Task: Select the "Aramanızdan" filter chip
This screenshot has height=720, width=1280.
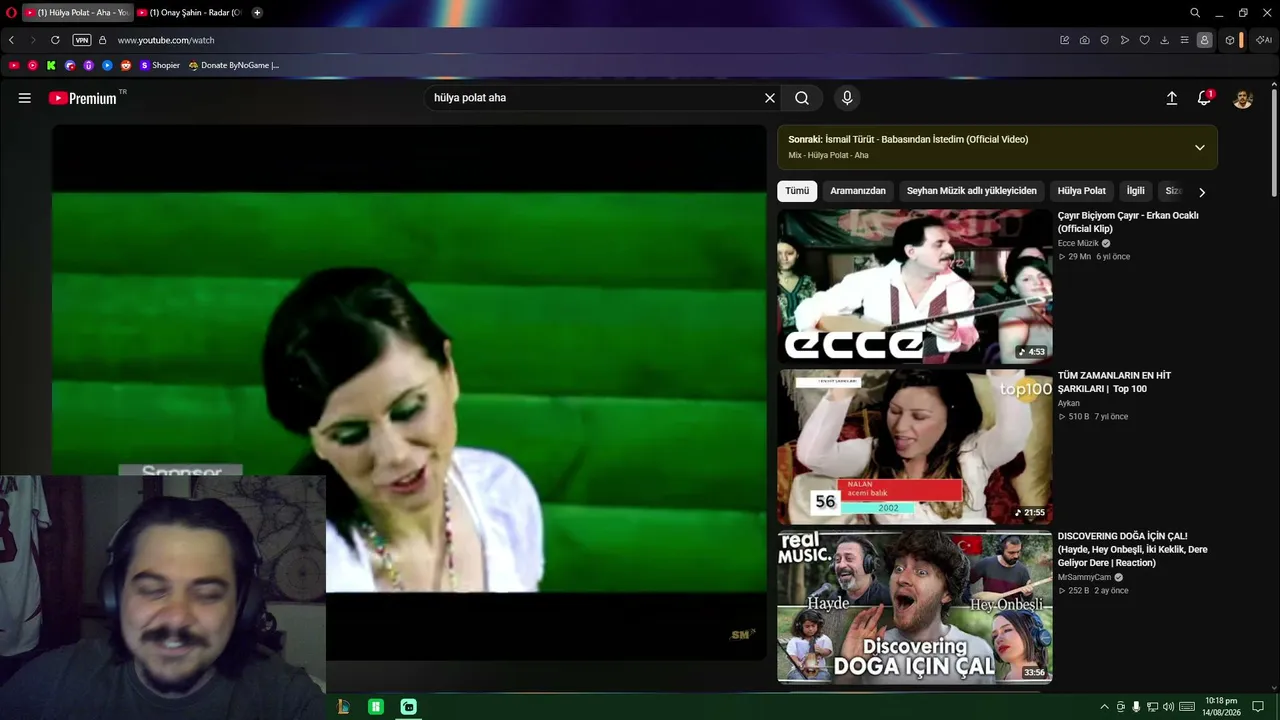Action: [858, 191]
